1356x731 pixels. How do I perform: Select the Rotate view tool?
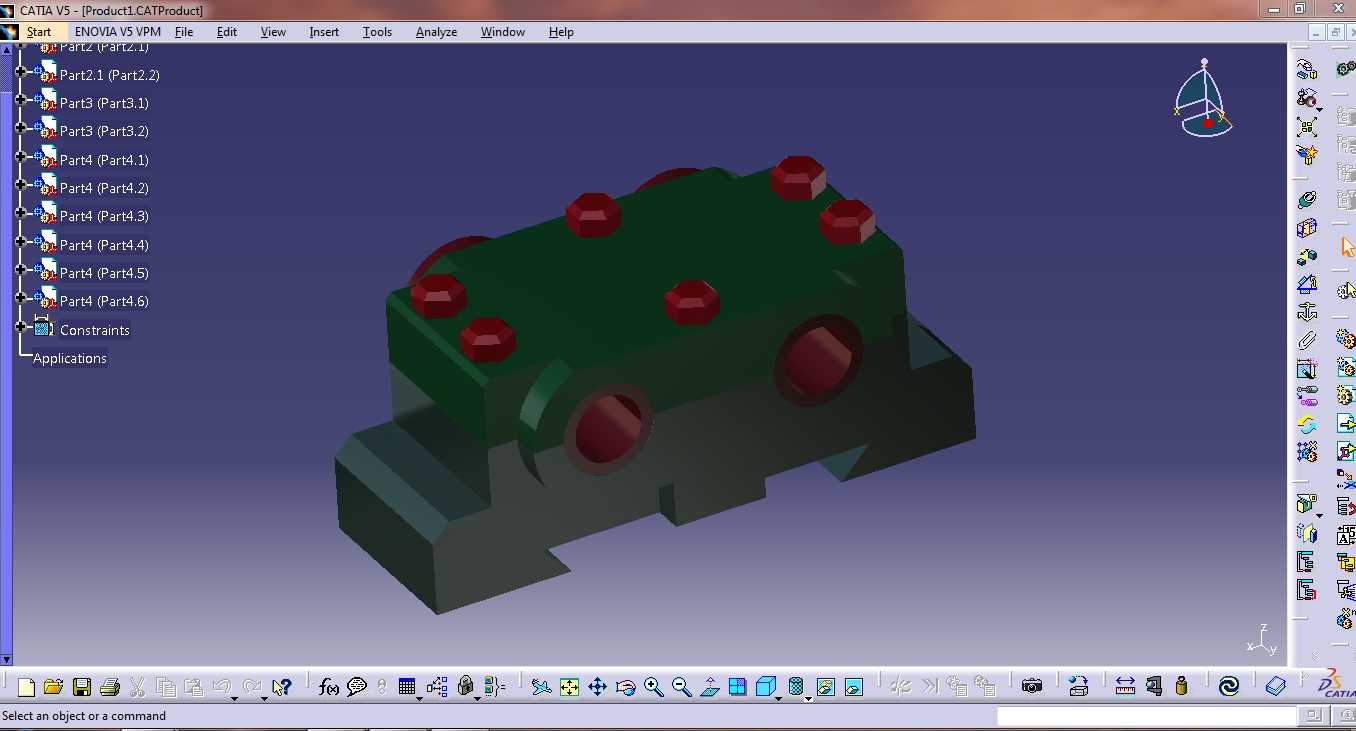(625, 687)
